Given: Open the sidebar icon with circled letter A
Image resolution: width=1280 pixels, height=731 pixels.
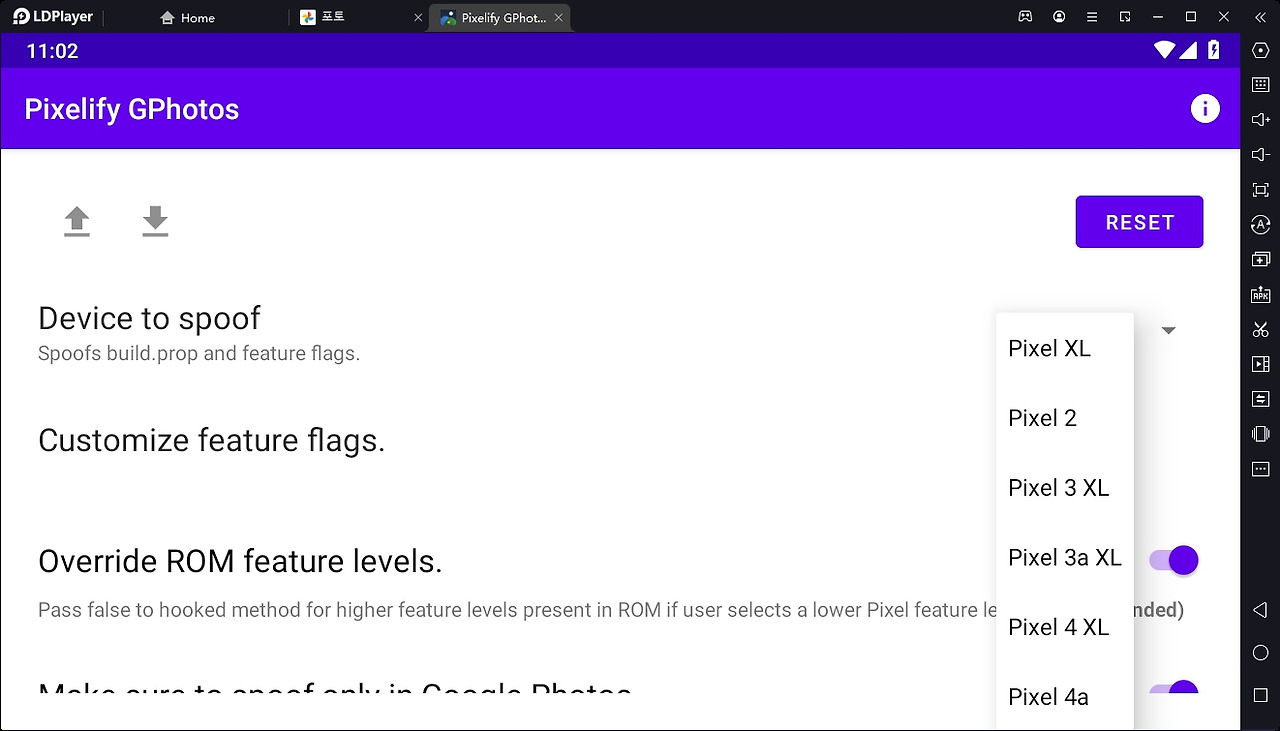Looking at the screenshot, I should [1260, 225].
